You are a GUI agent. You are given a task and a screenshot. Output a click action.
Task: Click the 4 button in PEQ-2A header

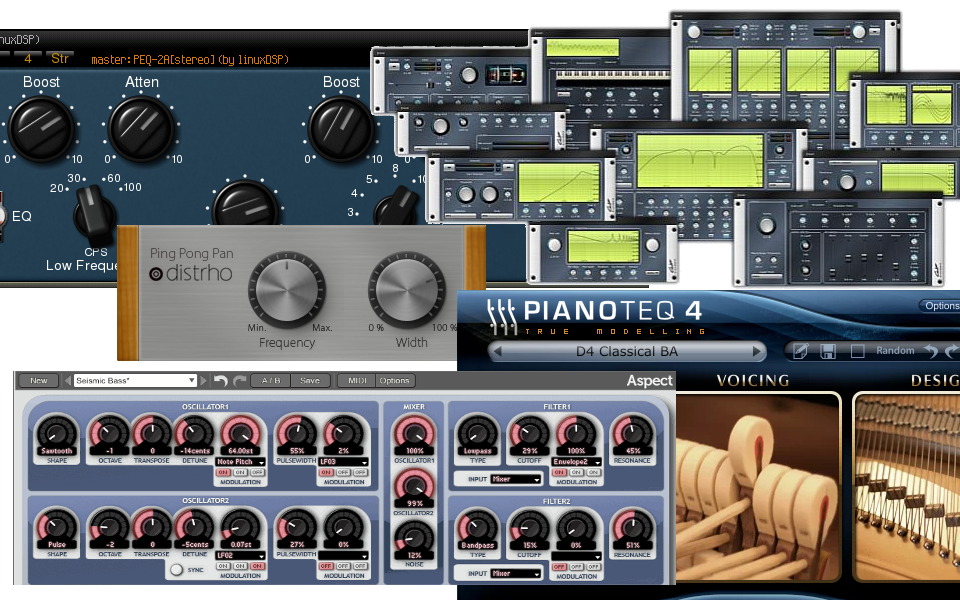click(28, 59)
